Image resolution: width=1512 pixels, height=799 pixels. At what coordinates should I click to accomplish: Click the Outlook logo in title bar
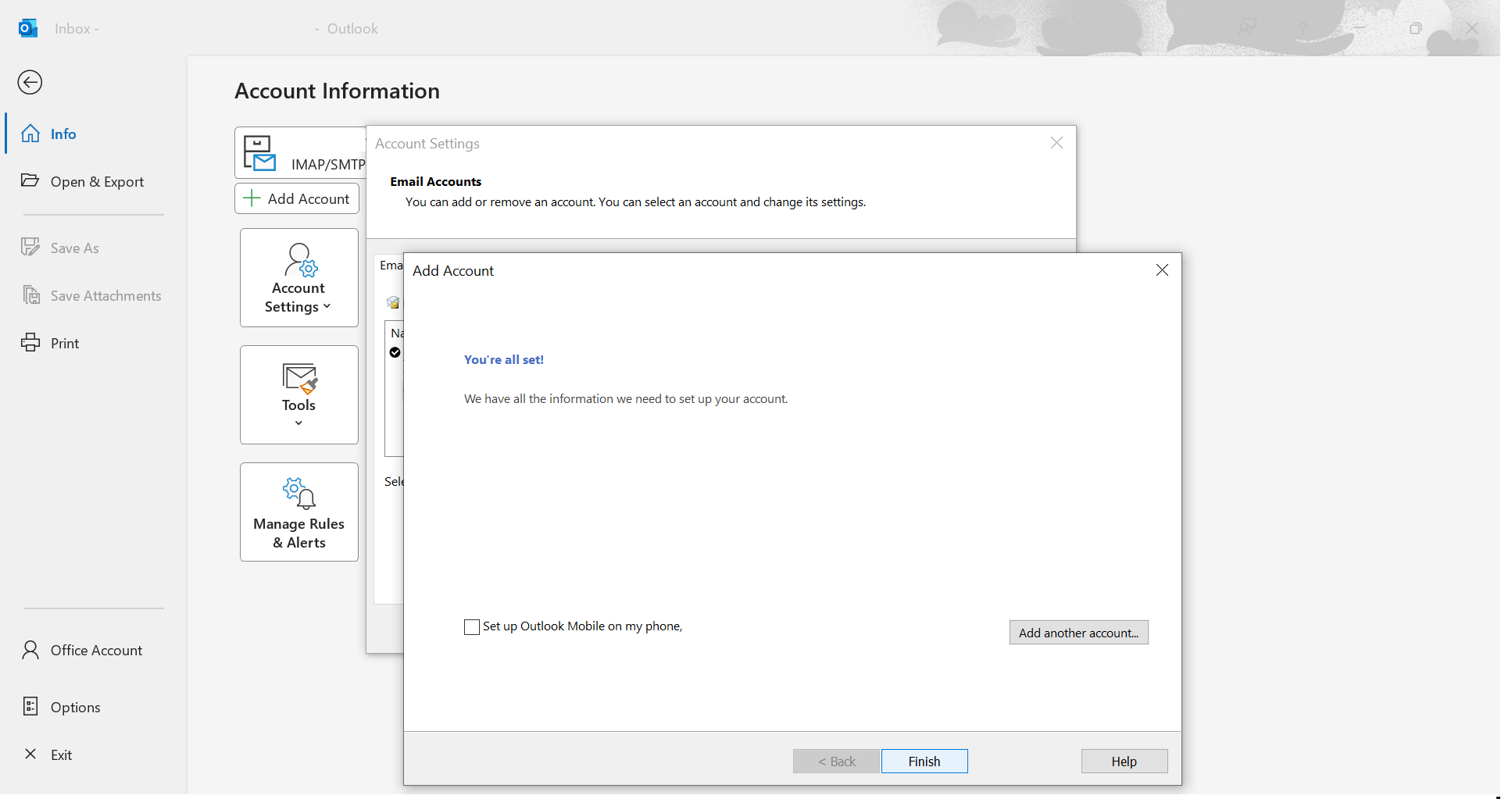[28, 28]
